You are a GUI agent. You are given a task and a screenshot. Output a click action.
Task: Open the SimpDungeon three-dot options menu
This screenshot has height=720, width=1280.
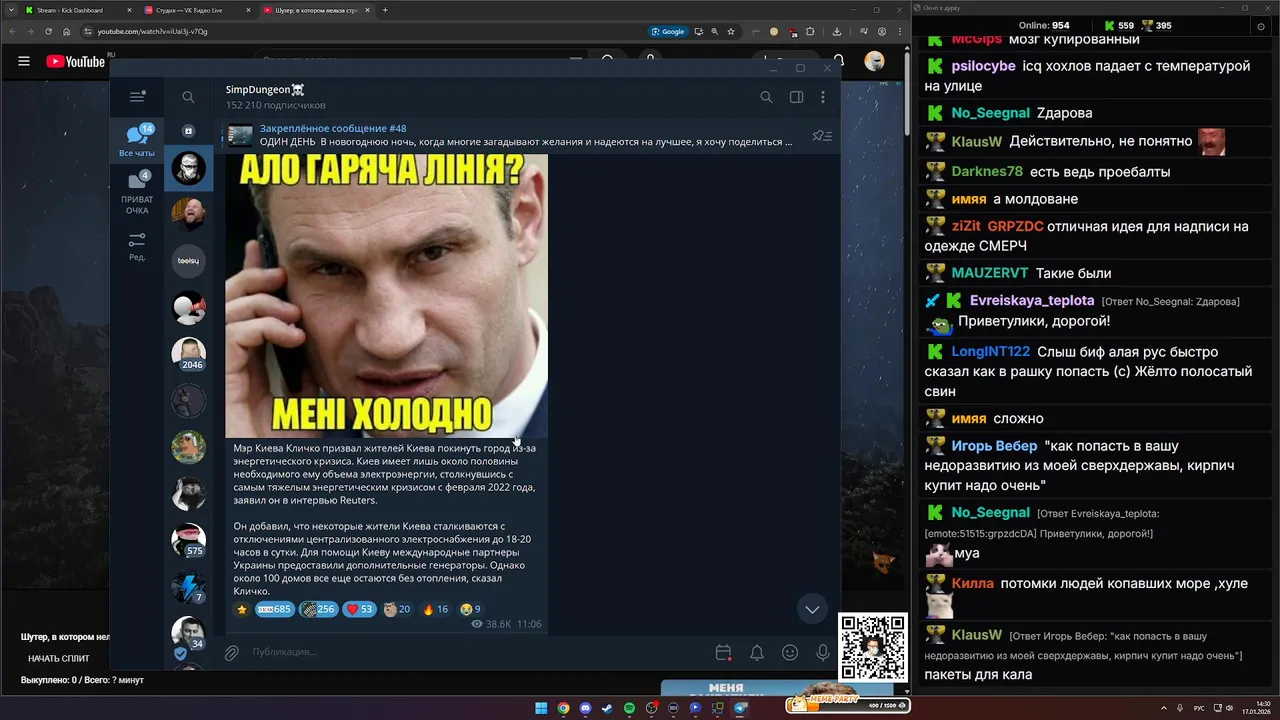[823, 97]
